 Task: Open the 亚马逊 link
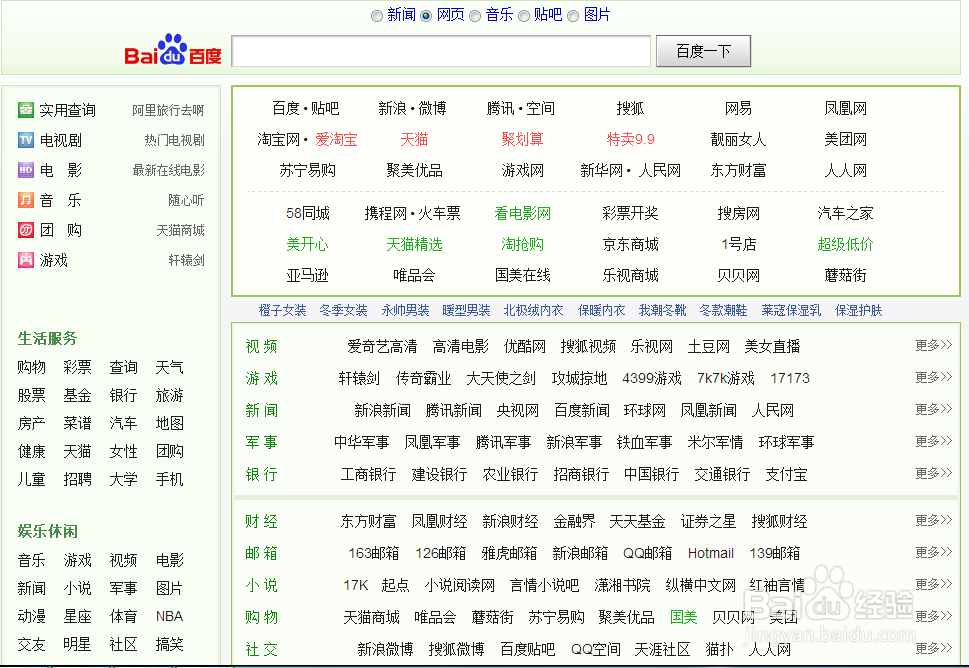point(307,276)
